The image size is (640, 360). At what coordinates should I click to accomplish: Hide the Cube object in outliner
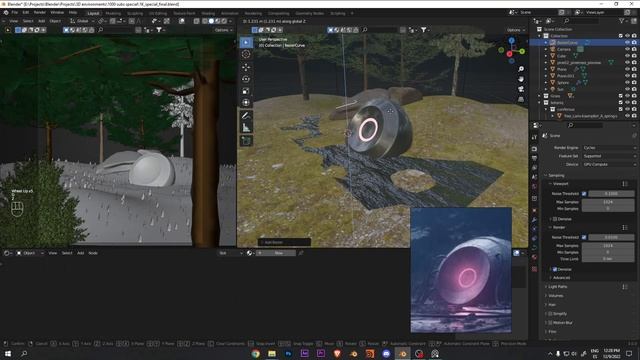click(x=627, y=56)
